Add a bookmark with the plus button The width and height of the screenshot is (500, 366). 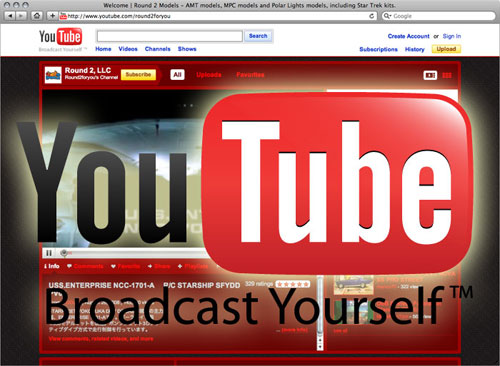click(52, 16)
